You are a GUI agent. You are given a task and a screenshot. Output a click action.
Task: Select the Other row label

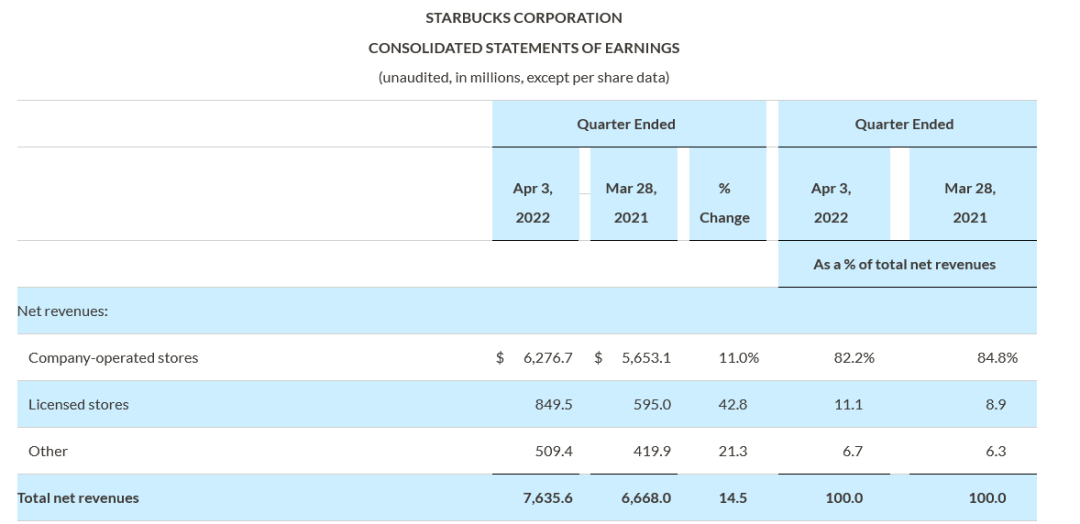point(48,451)
